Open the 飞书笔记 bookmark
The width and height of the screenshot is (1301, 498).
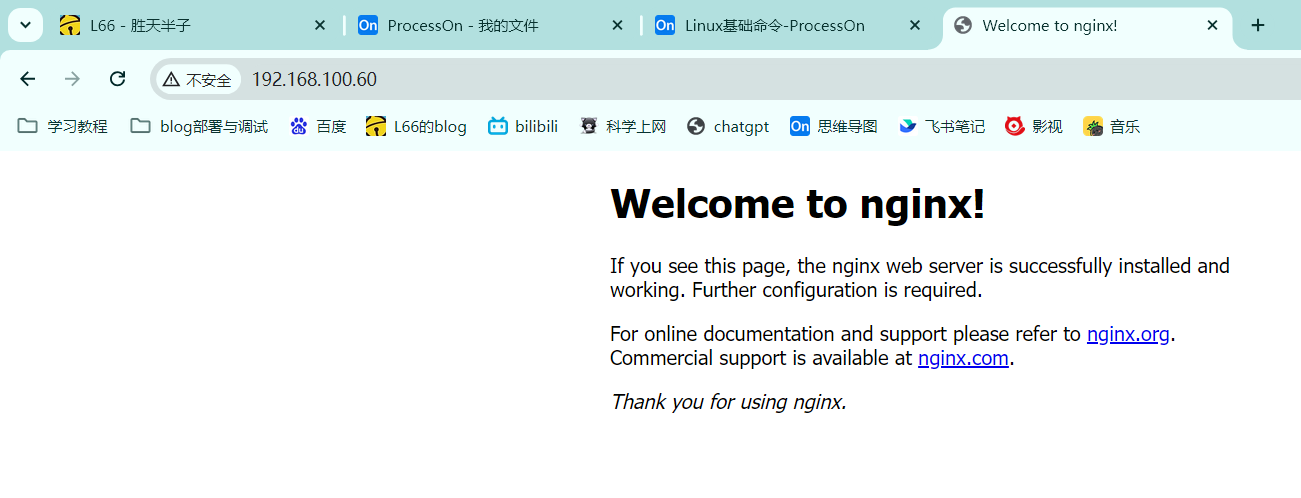941,126
